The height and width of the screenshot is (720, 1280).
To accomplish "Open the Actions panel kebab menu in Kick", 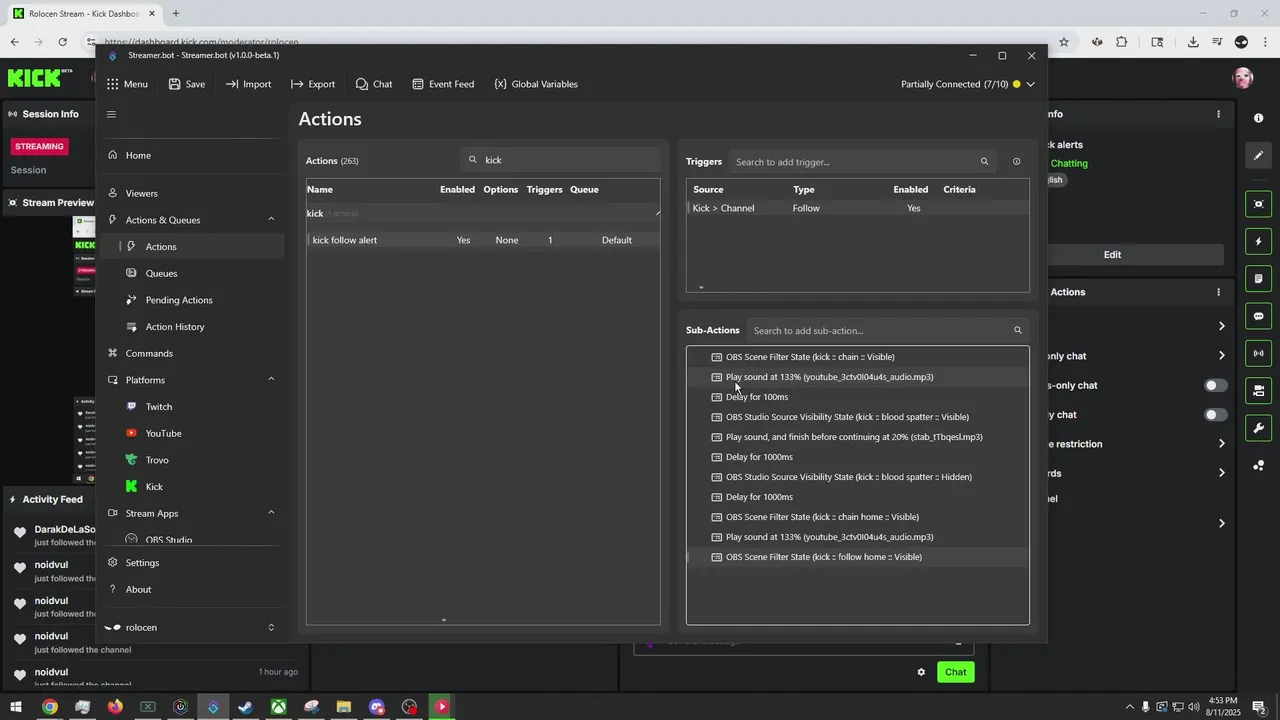I will point(1218,292).
